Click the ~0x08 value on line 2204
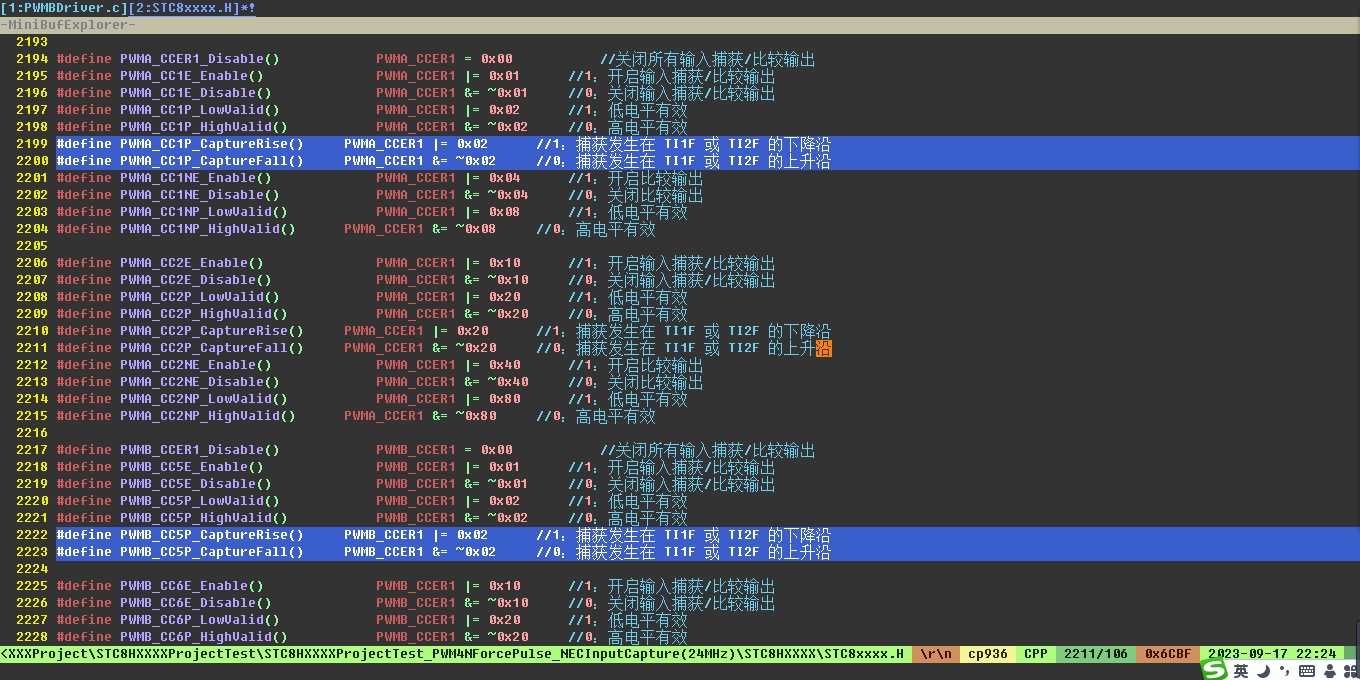The height and width of the screenshot is (680, 1360). click(476, 229)
